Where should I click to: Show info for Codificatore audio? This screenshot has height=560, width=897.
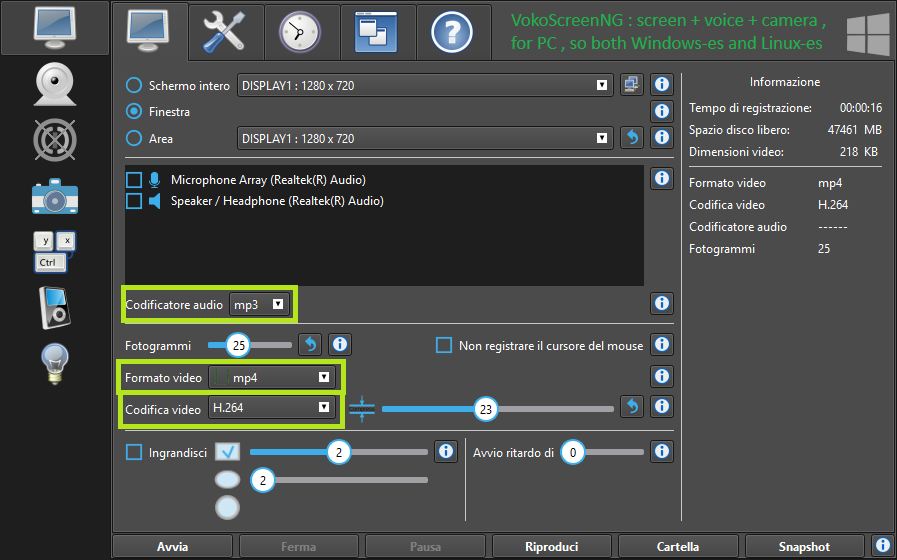tap(662, 303)
